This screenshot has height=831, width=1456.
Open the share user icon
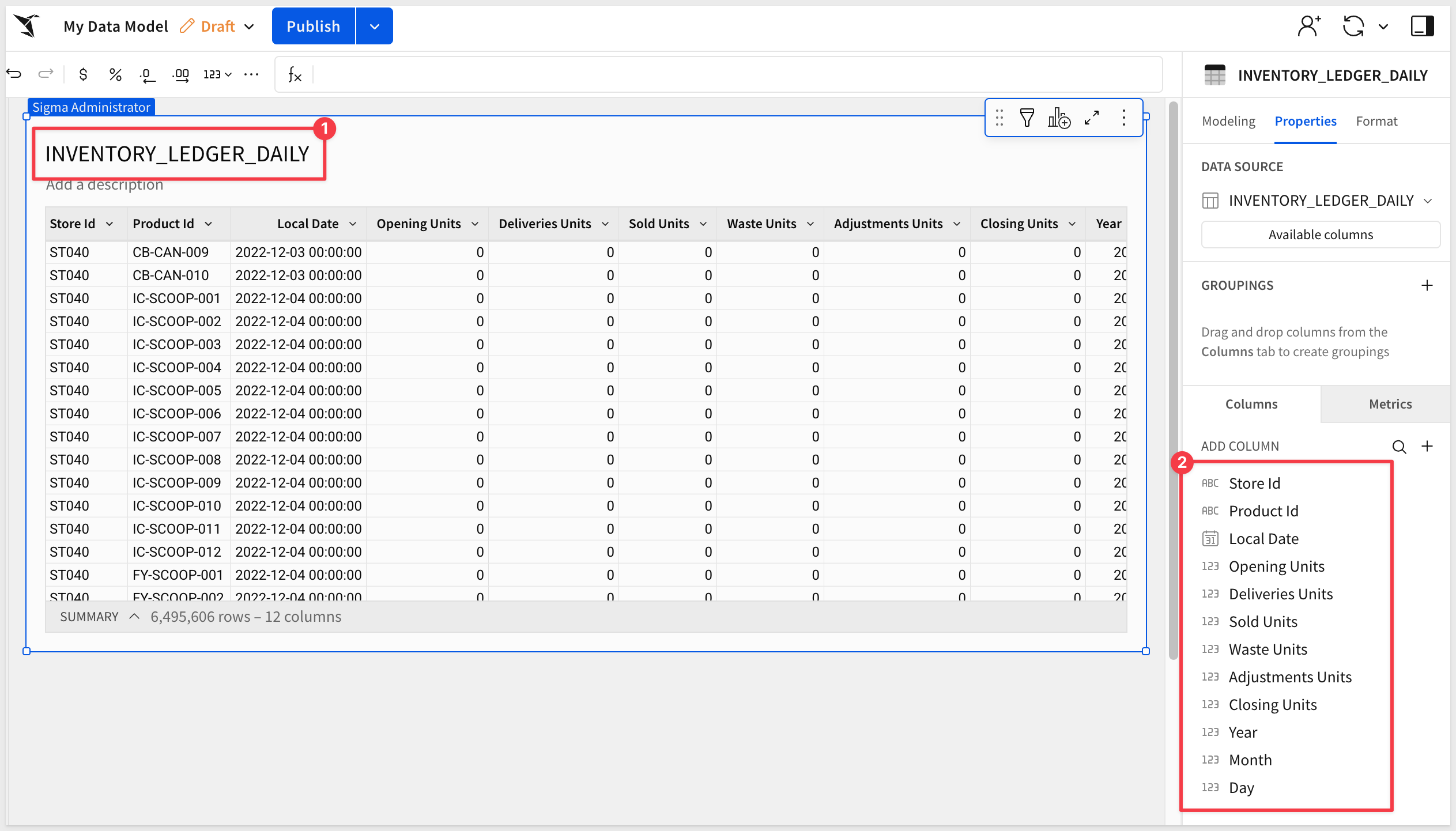click(x=1309, y=26)
